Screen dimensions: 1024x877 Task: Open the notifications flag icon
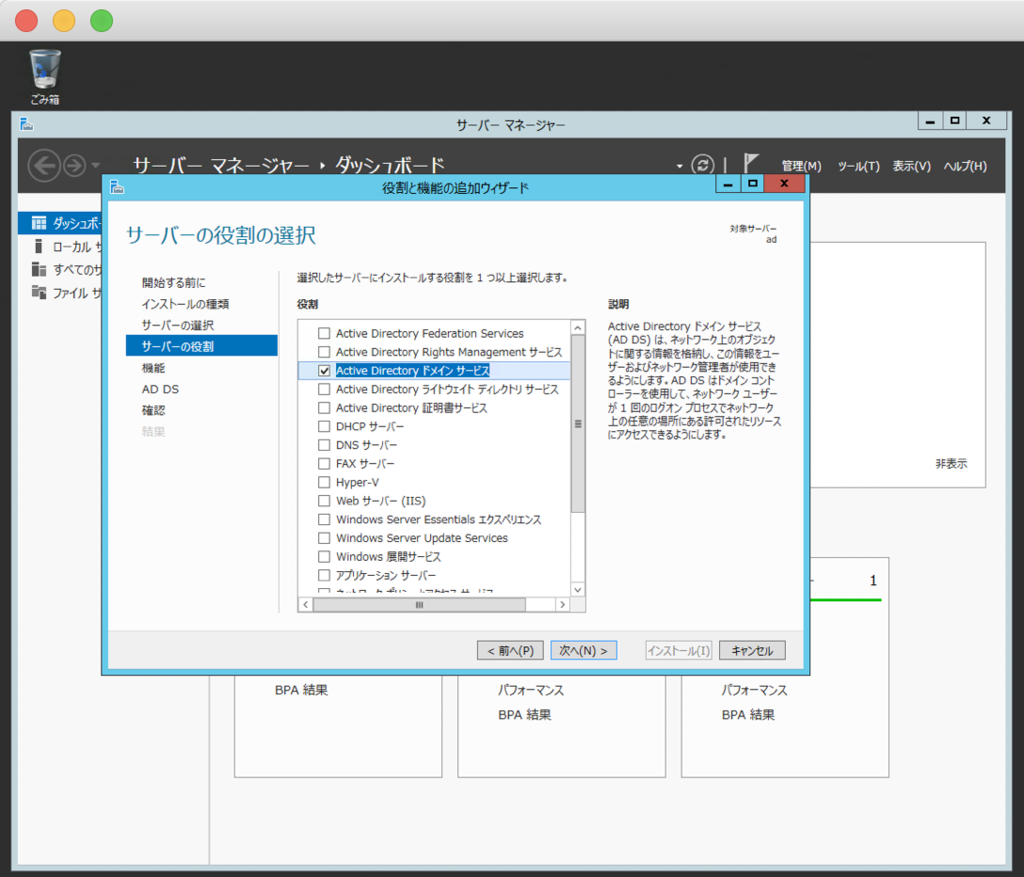point(750,163)
